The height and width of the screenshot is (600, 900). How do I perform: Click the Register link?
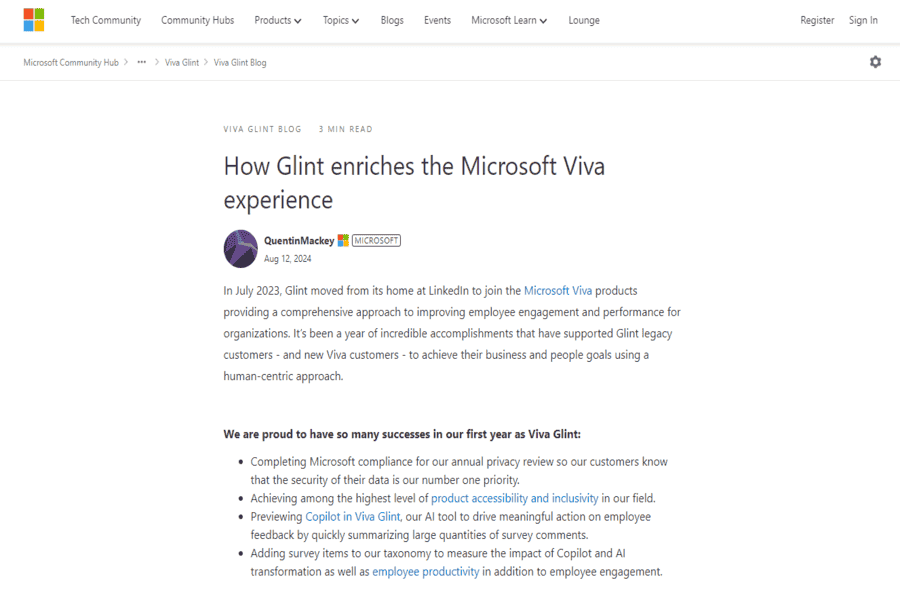(817, 21)
